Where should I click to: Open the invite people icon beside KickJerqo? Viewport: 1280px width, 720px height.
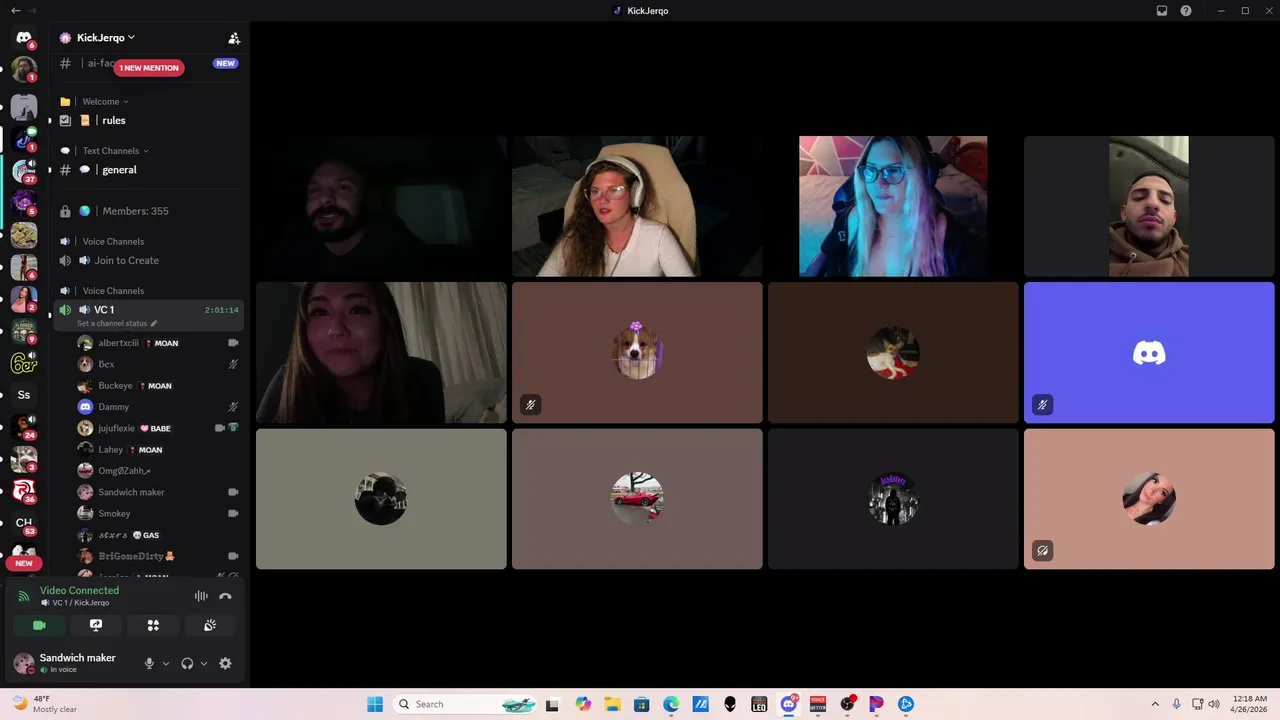pyautogui.click(x=234, y=38)
